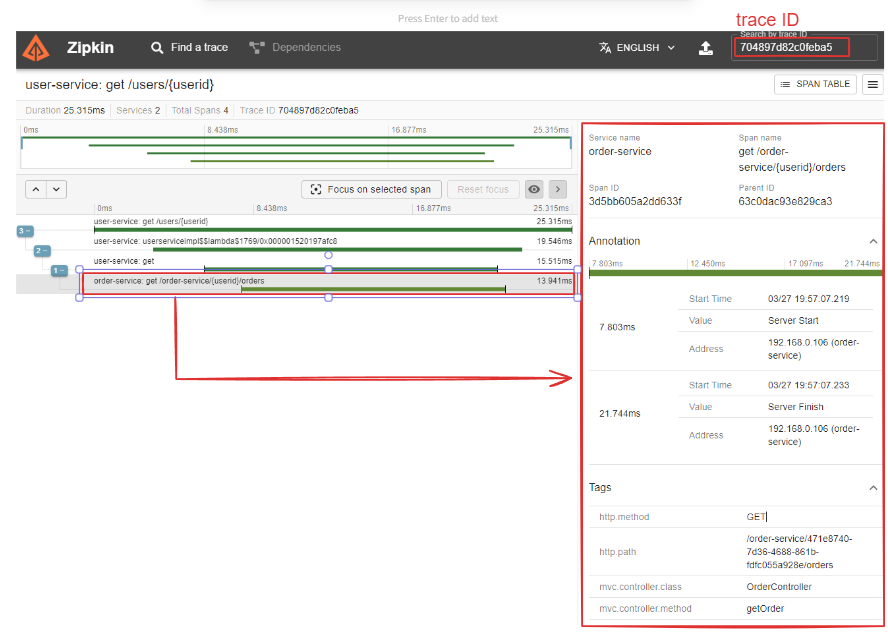Screen dimensions: 888x633
Task: Click Start Time 03/27 19:57:07.219
Action: [809, 299]
